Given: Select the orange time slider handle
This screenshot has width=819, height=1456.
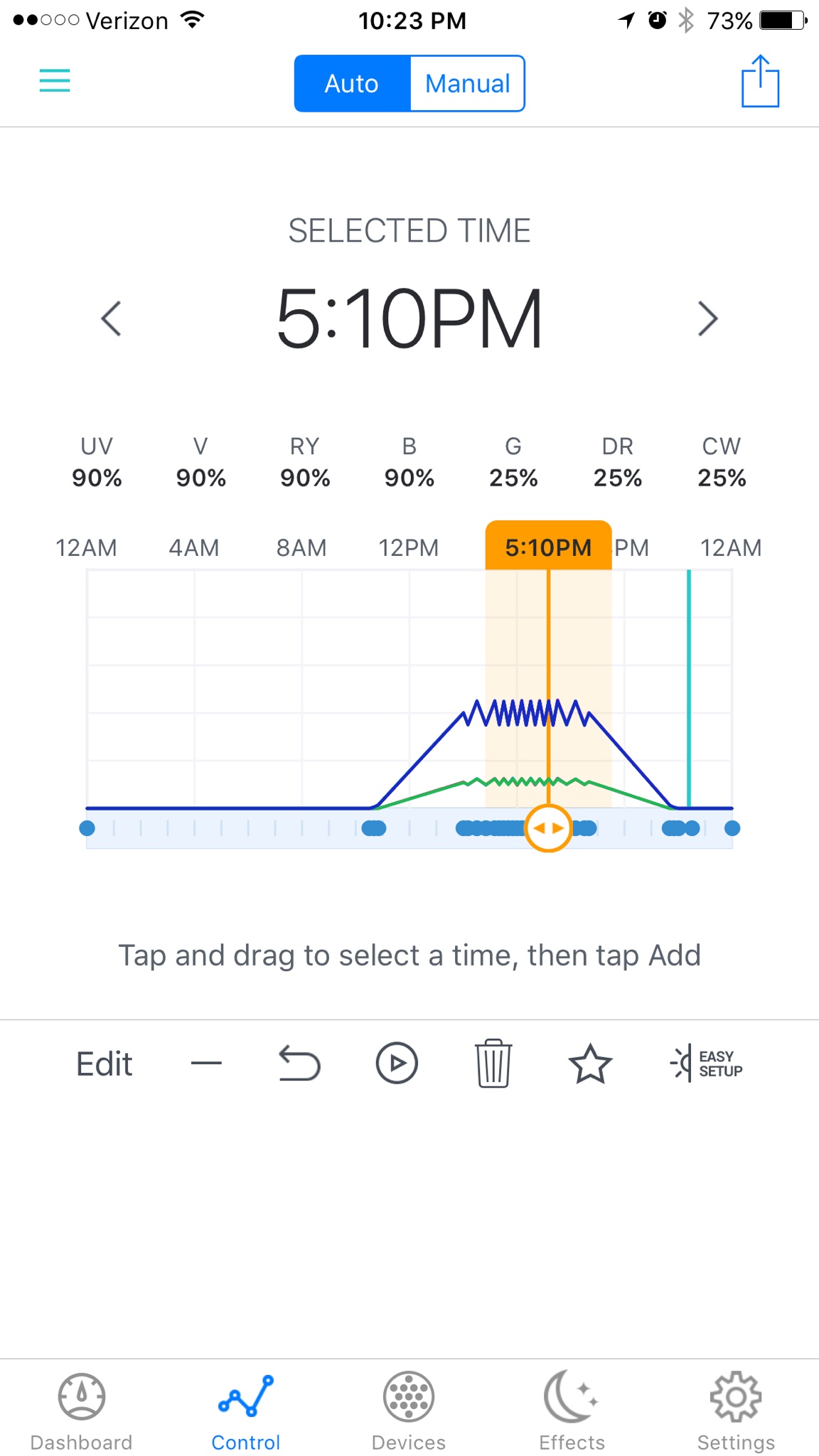Looking at the screenshot, I should click(548, 828).
